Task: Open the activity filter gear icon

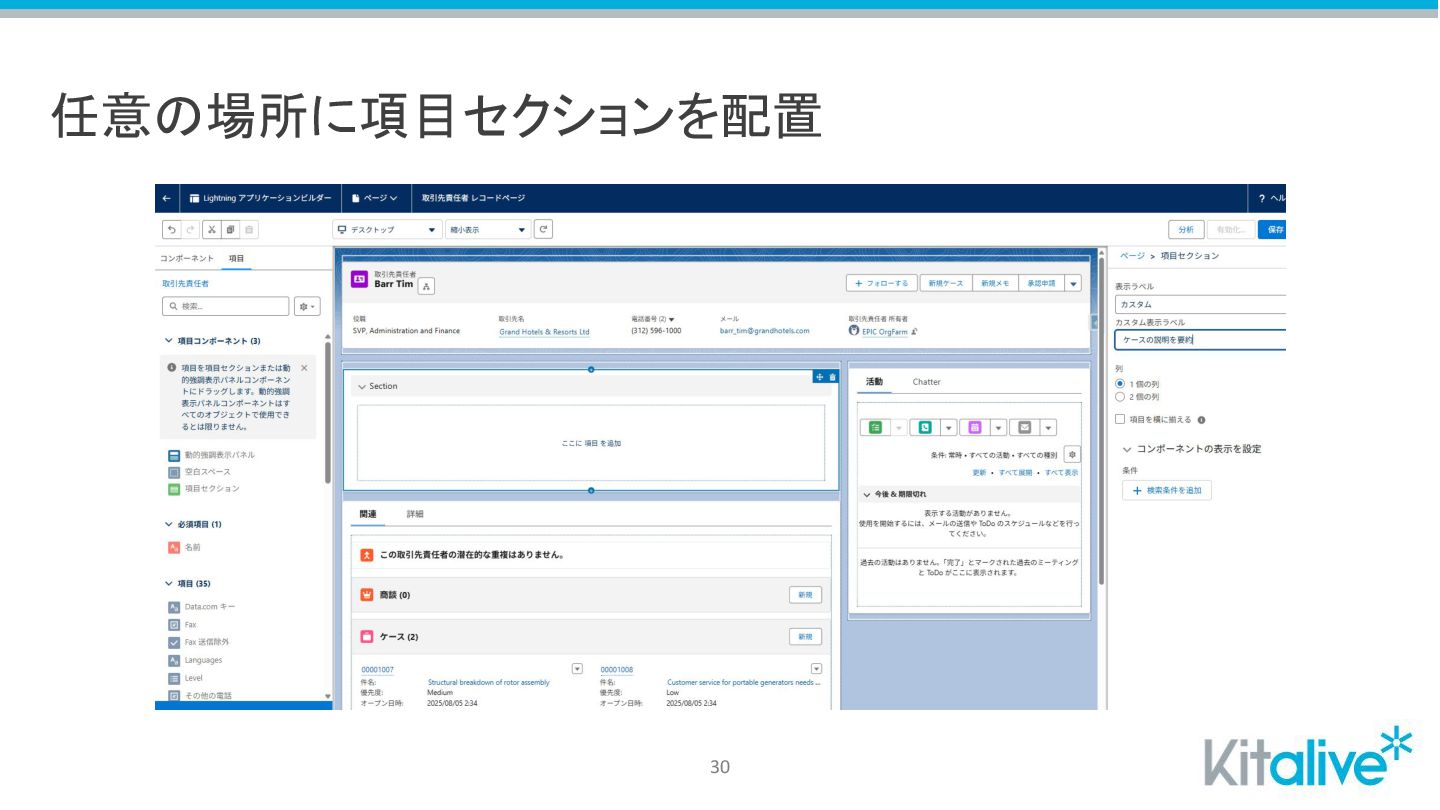Action: 1072,454
